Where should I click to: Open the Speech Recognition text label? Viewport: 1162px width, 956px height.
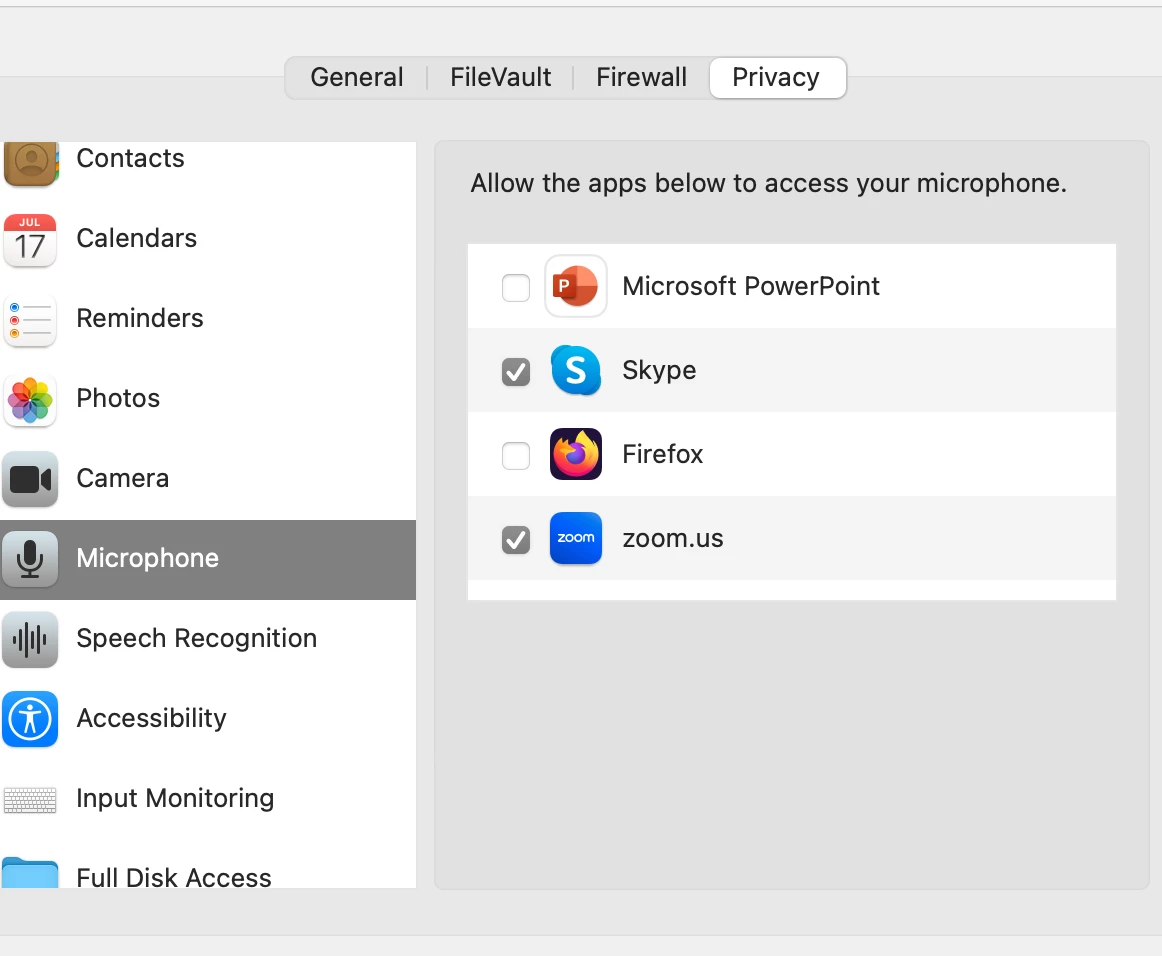[x=196, y=638]
